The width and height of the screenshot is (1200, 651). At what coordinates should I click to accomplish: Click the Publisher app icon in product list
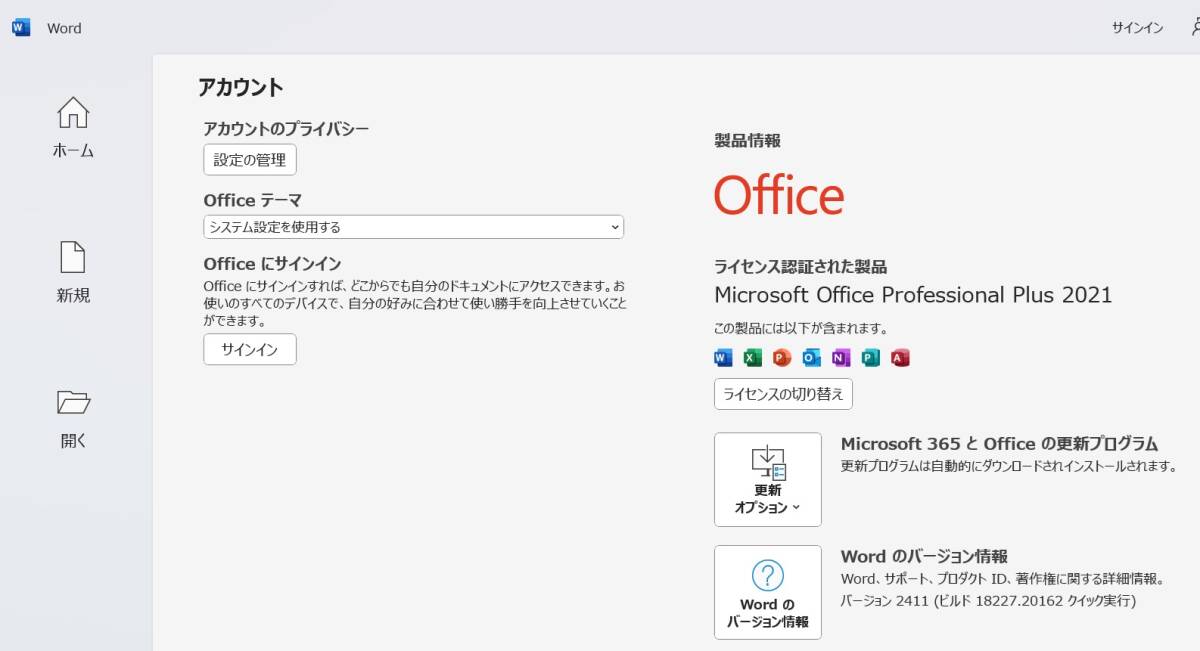click(x=870, y=358)
